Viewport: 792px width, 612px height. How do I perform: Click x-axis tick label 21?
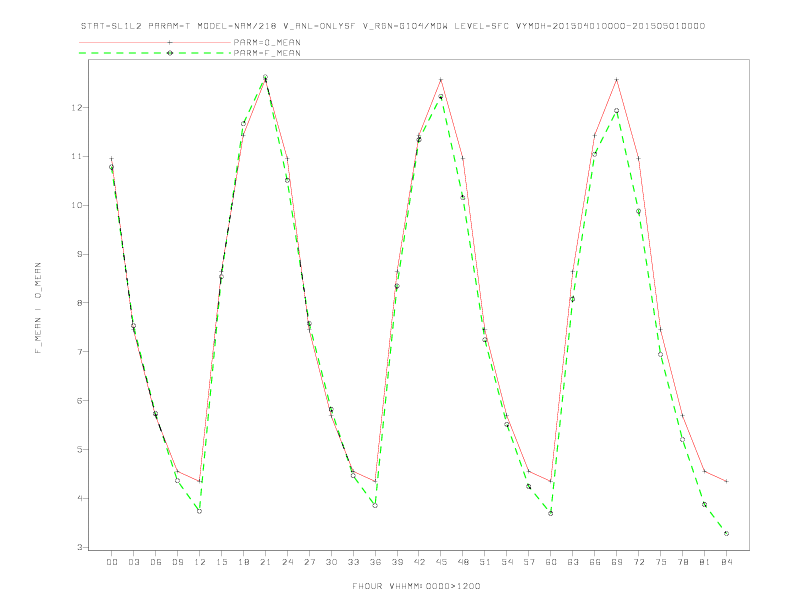coord(265,562)
